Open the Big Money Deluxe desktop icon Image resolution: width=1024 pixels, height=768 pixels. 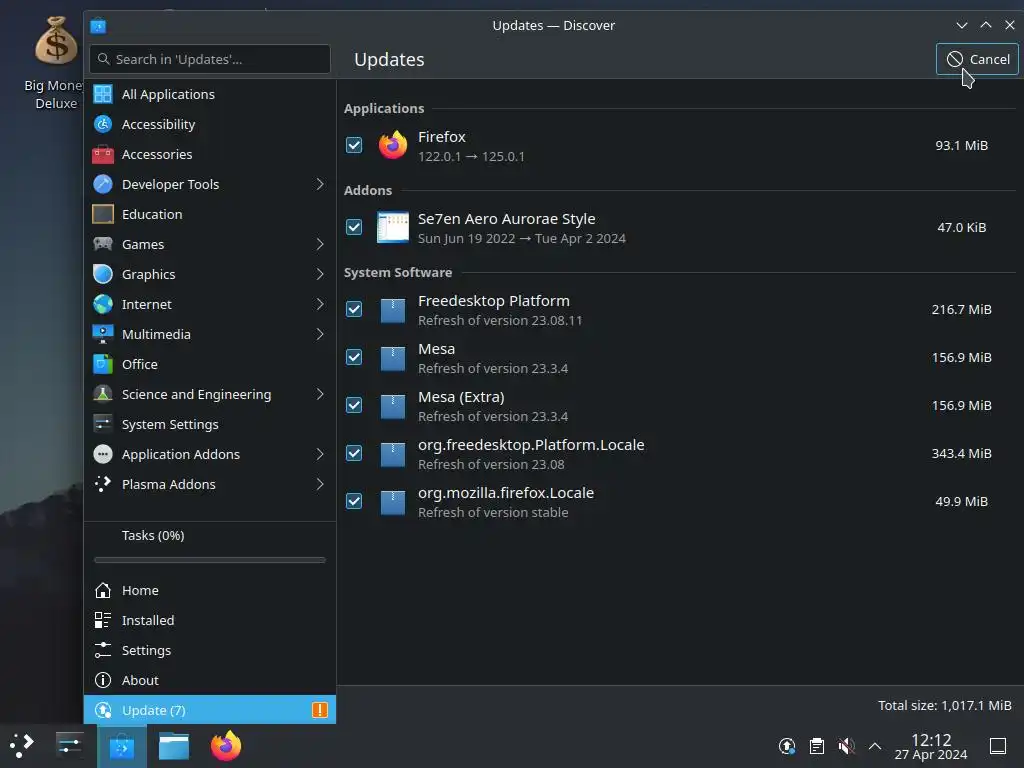(x=56, y=63)
